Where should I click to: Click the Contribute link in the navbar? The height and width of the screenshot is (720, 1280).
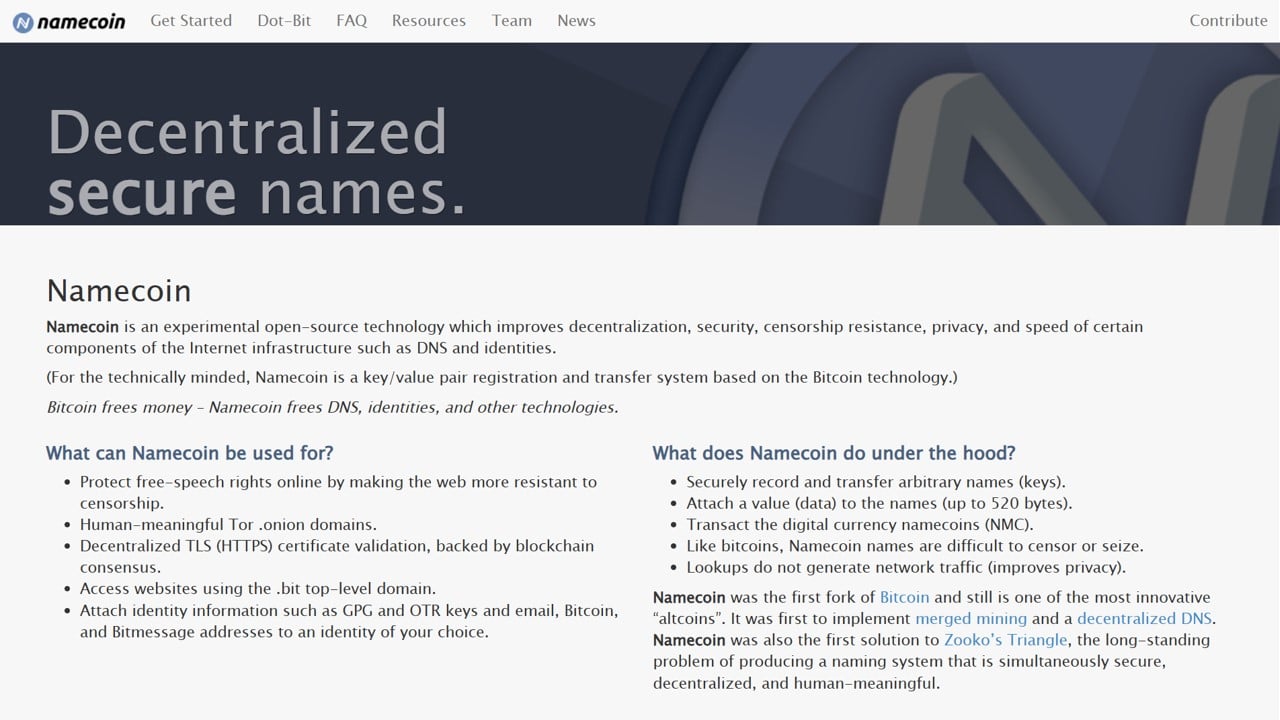tap(1228, 20)
